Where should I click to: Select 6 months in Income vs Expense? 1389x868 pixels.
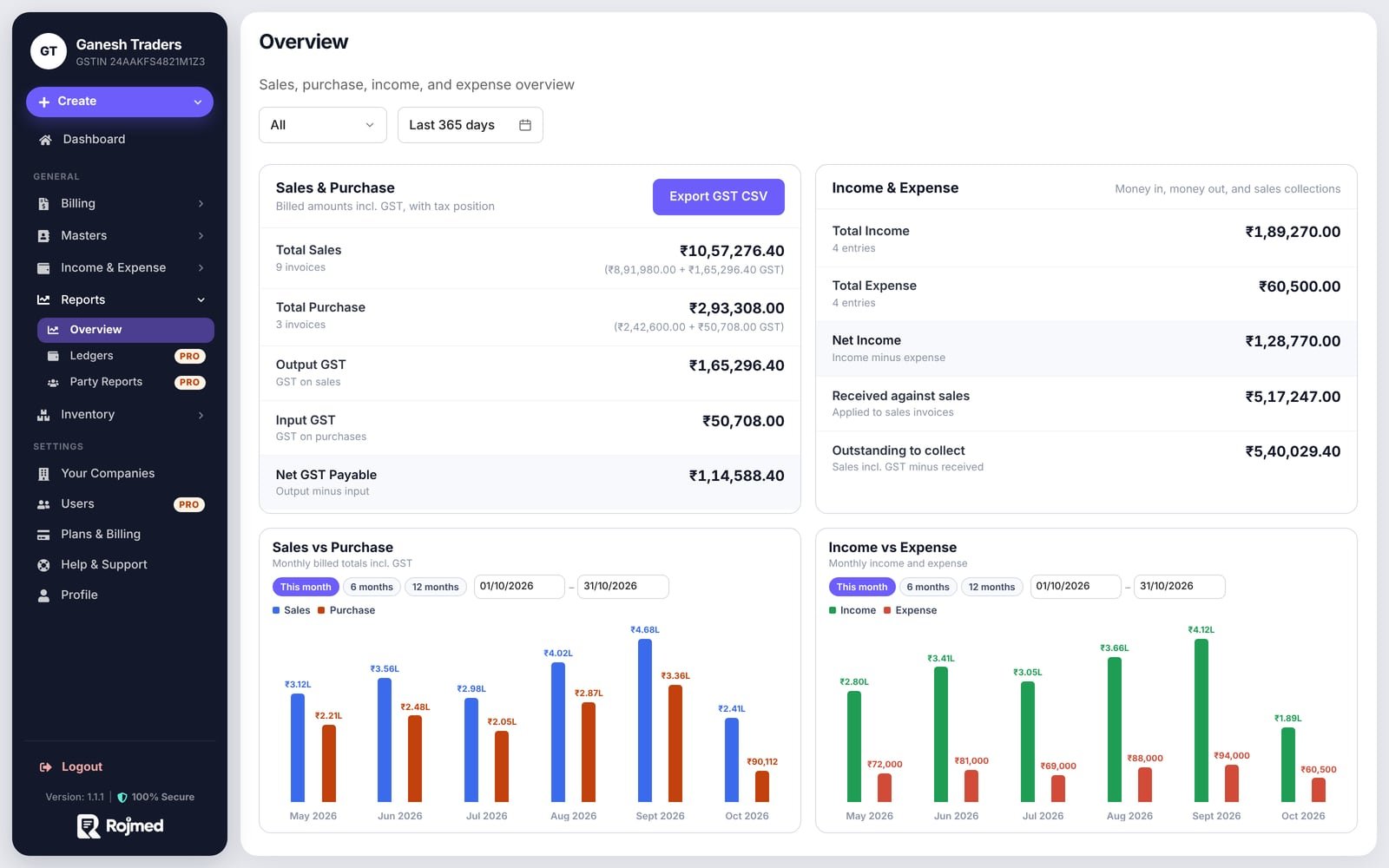(928, 587)
